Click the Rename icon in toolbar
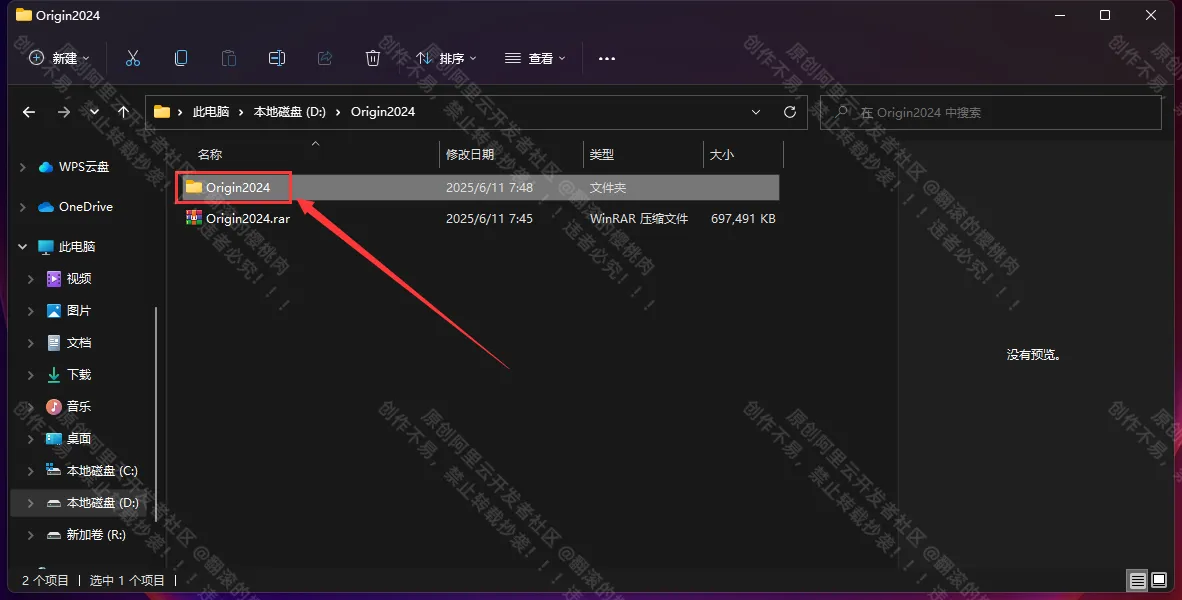Image resolution: width=1182 pixels, height=600 pixels. 277,58
